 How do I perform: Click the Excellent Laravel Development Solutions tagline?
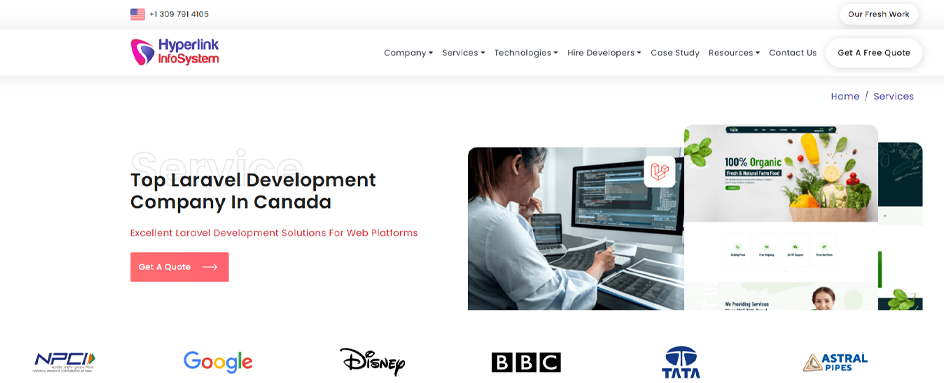click(274, 232)
